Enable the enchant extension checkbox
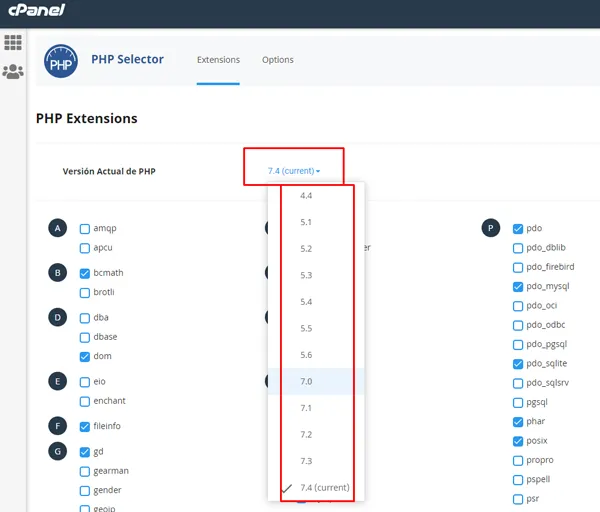Viewport: 600px width, 512px height. 85,401
